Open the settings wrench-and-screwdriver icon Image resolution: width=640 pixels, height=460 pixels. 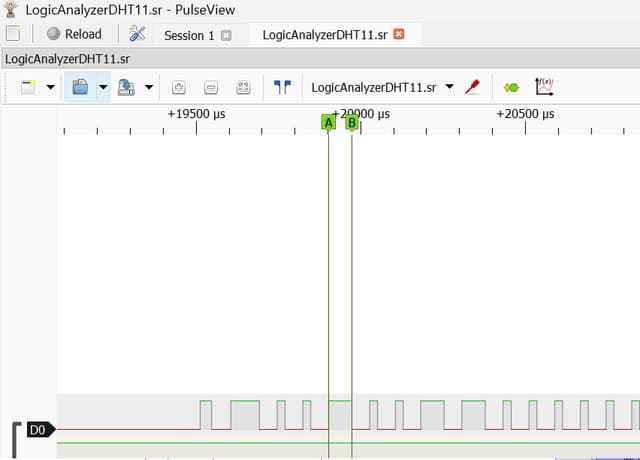click(x=137, y=33)
